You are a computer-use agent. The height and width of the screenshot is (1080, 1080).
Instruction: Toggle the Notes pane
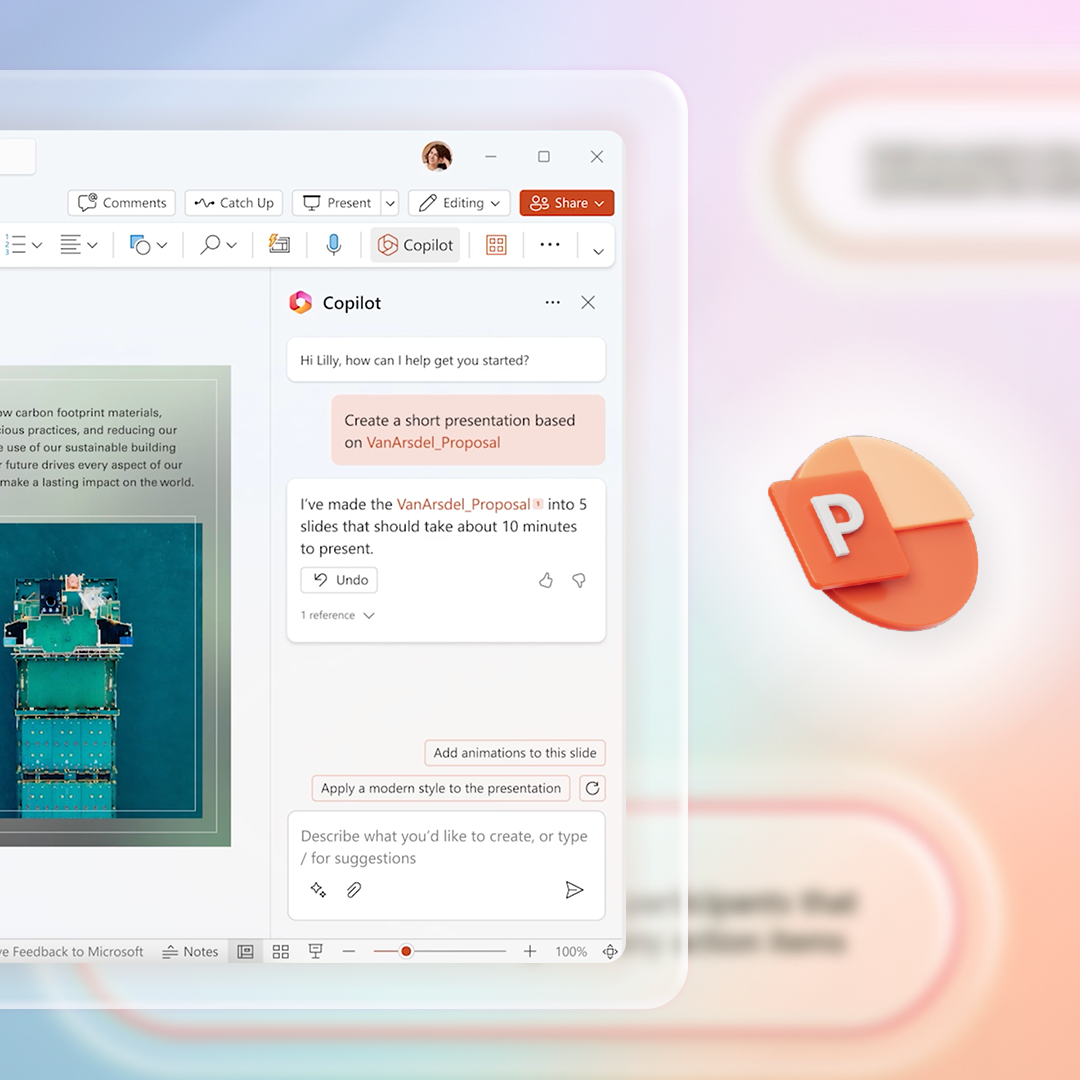(190, 951)
